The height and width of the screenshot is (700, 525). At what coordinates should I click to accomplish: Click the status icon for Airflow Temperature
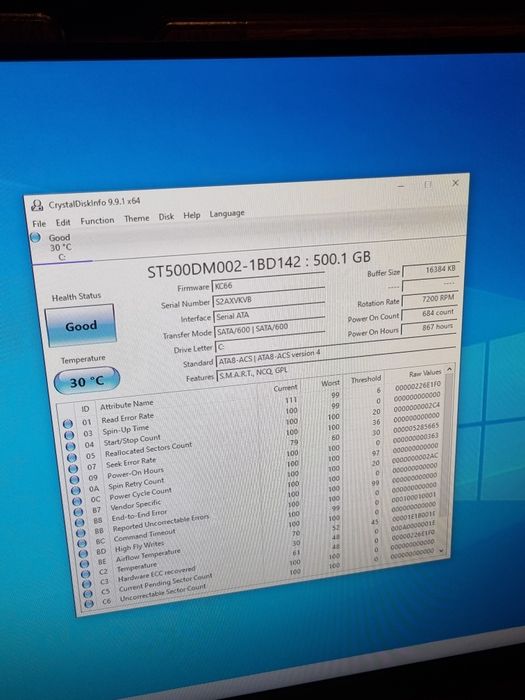[x=85, y=563]
